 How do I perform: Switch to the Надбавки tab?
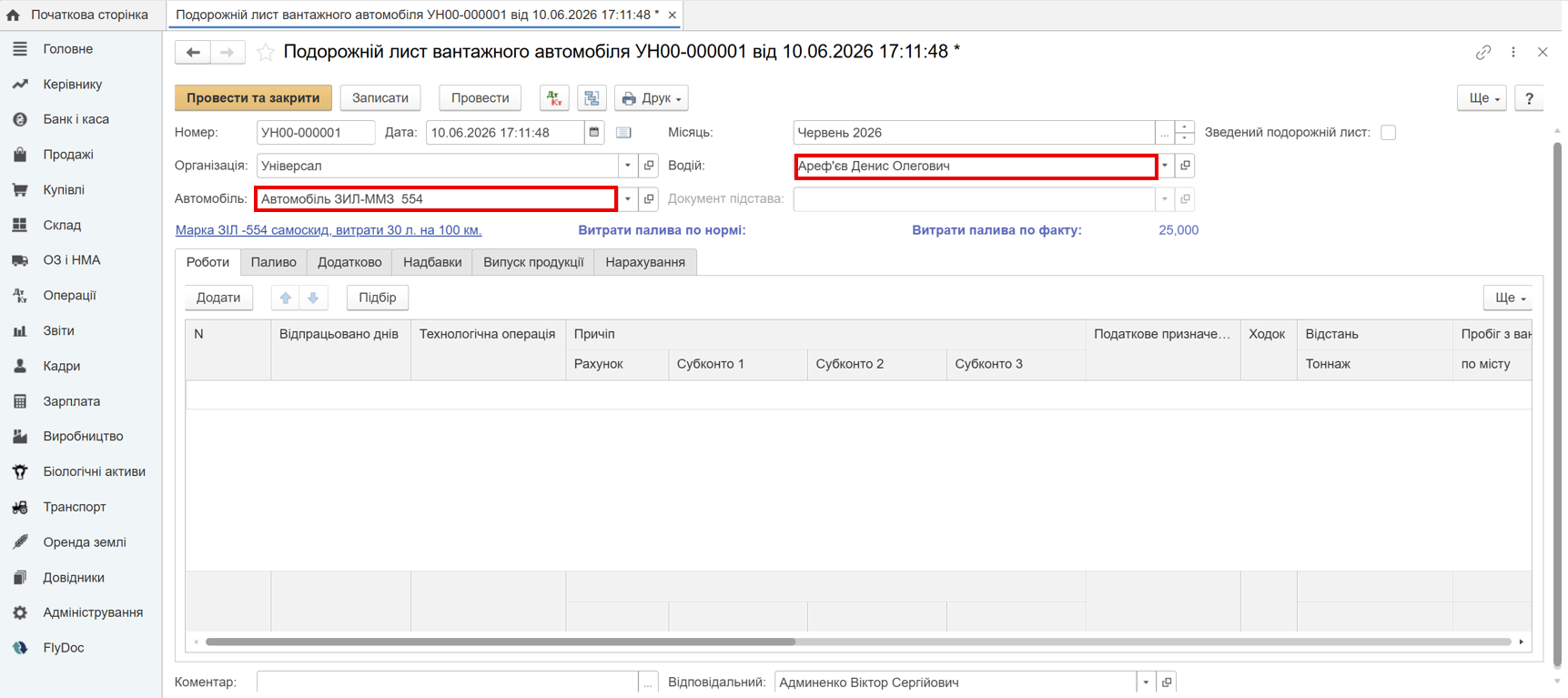432,263
